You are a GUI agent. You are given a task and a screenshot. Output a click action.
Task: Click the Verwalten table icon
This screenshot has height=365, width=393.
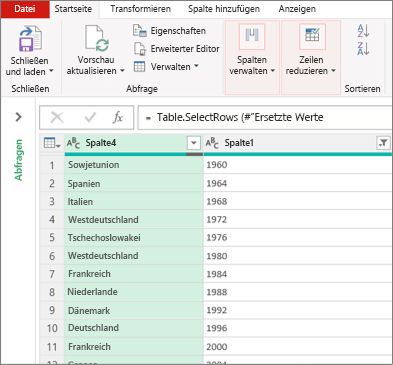(x=139, y=67)
